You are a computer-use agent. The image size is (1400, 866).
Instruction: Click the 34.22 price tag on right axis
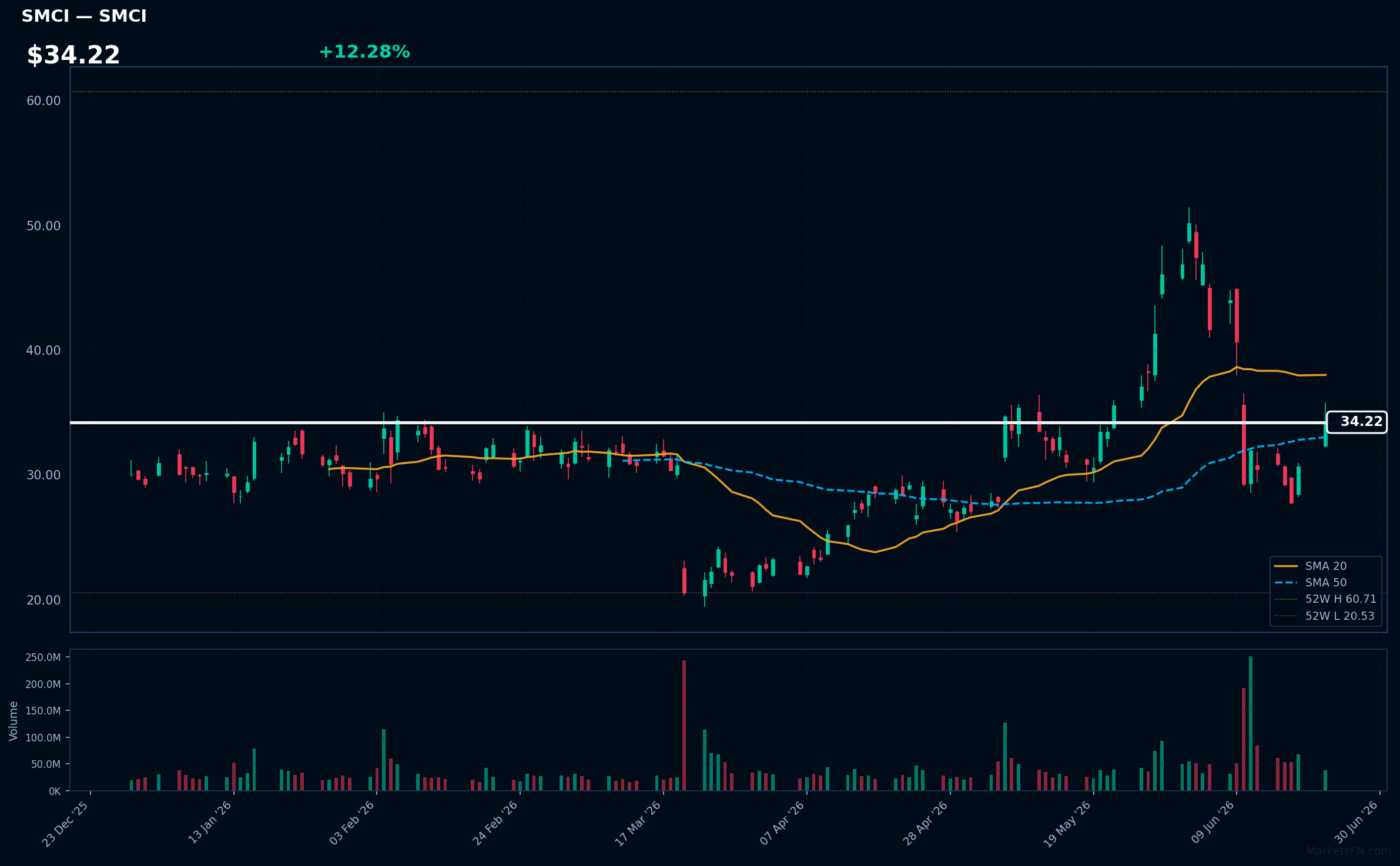1357,422
